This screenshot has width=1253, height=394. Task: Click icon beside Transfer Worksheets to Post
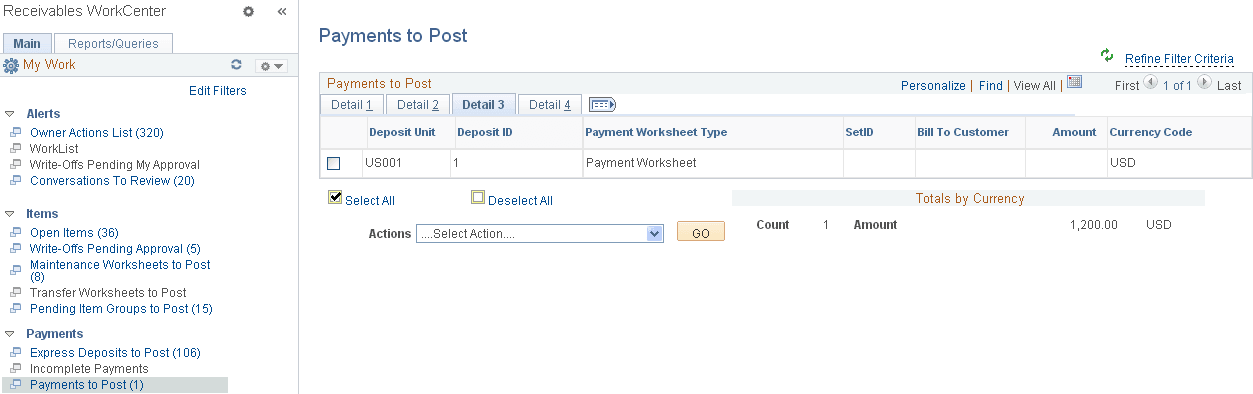point(15,292)
